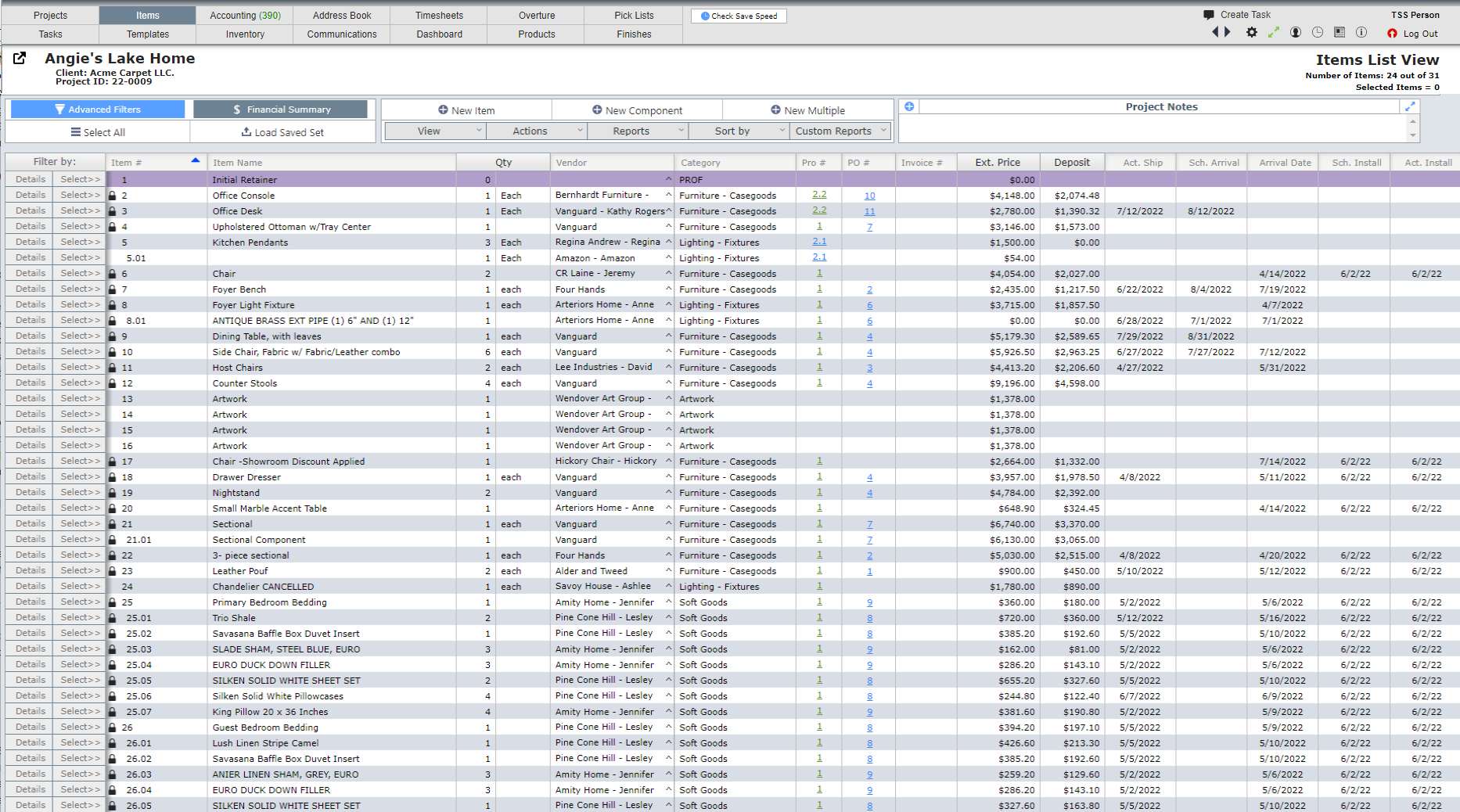
Task: Expand vendor caret for Bernhardt Furniture row
Action: 668,195
